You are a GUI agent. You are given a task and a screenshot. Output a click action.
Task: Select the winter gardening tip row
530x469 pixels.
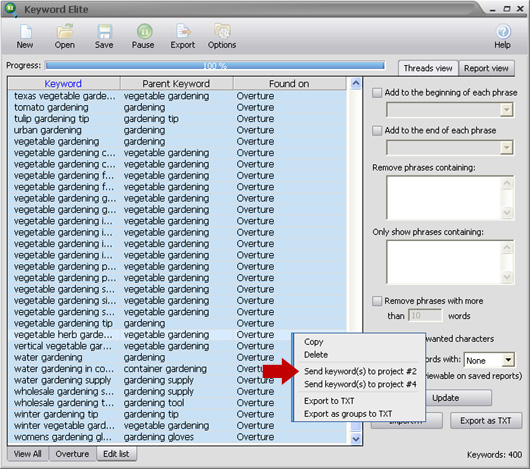coord(177,414)
